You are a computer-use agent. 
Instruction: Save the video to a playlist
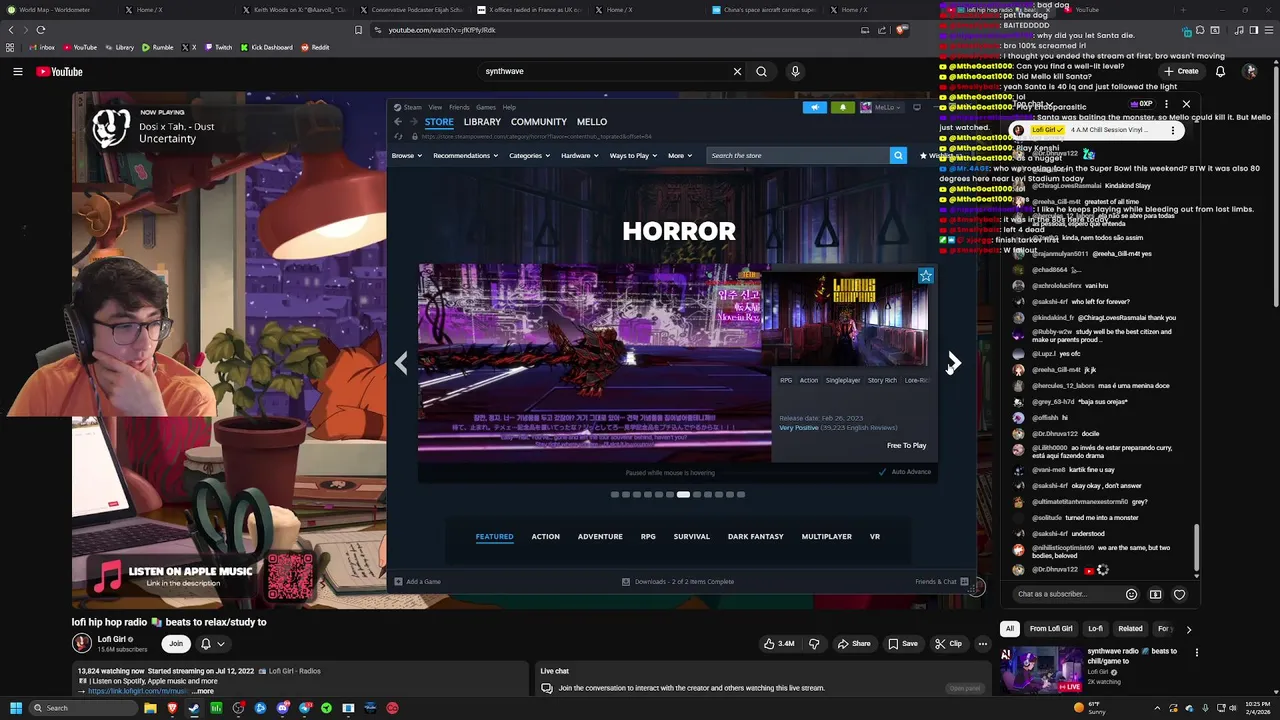[x=902, y=644]
